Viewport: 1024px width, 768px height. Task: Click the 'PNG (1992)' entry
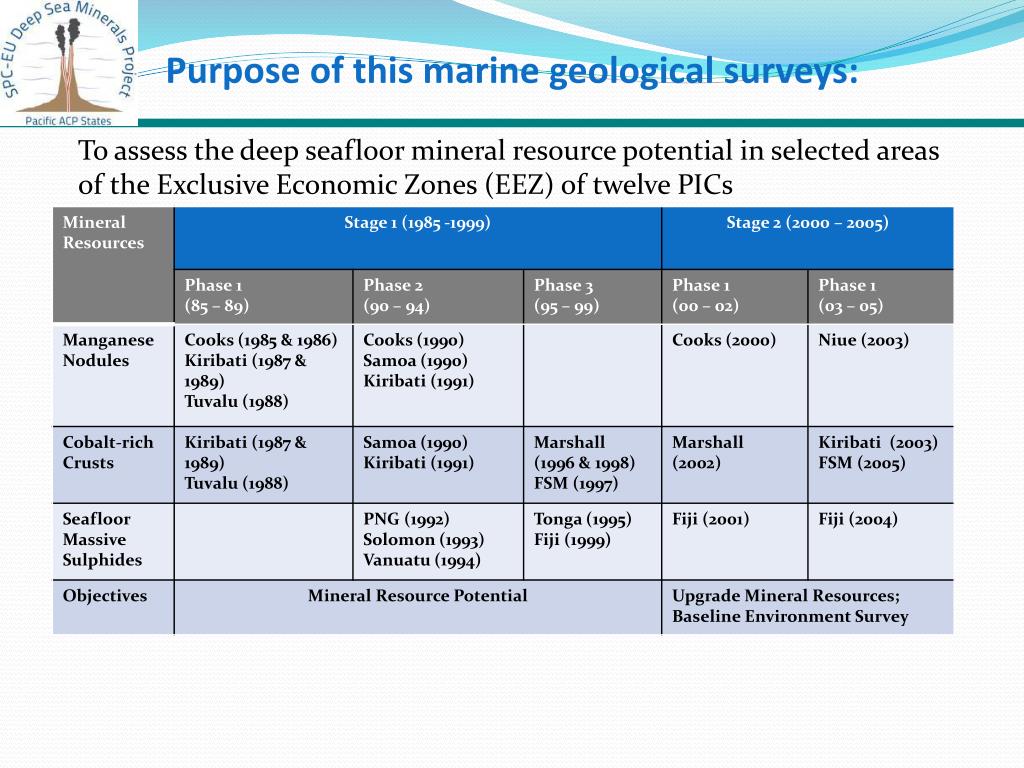[406, 519]
